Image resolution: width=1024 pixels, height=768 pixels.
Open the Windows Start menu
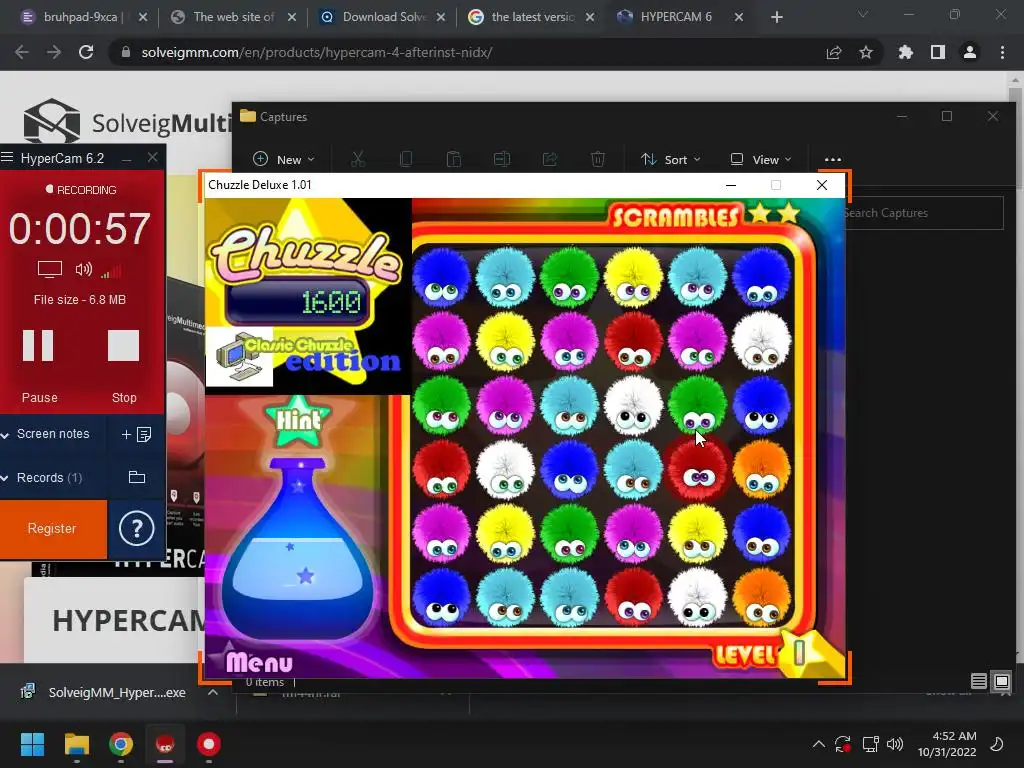(x=32, y=744)
